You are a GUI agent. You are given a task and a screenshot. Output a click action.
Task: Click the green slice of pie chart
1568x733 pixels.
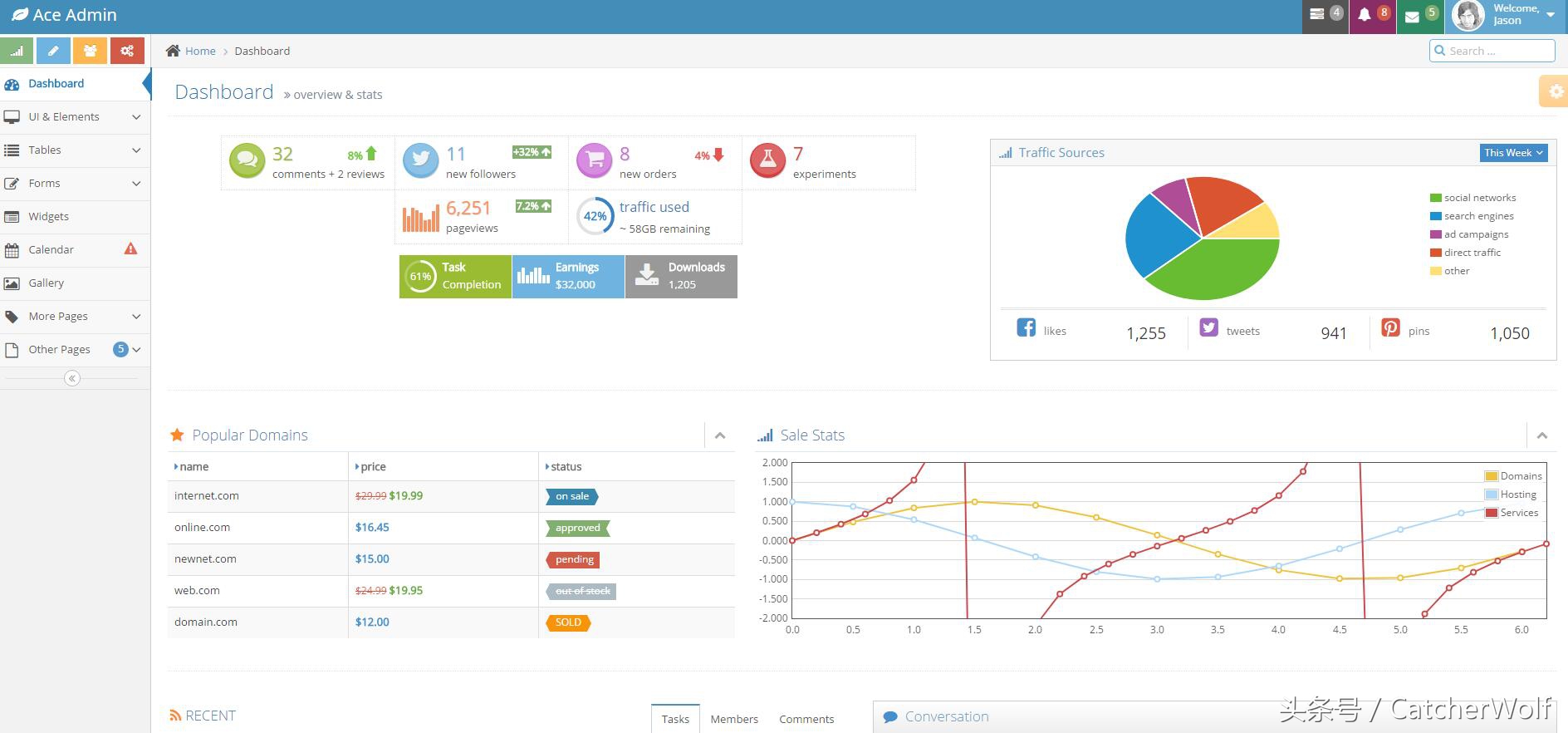1213,270
